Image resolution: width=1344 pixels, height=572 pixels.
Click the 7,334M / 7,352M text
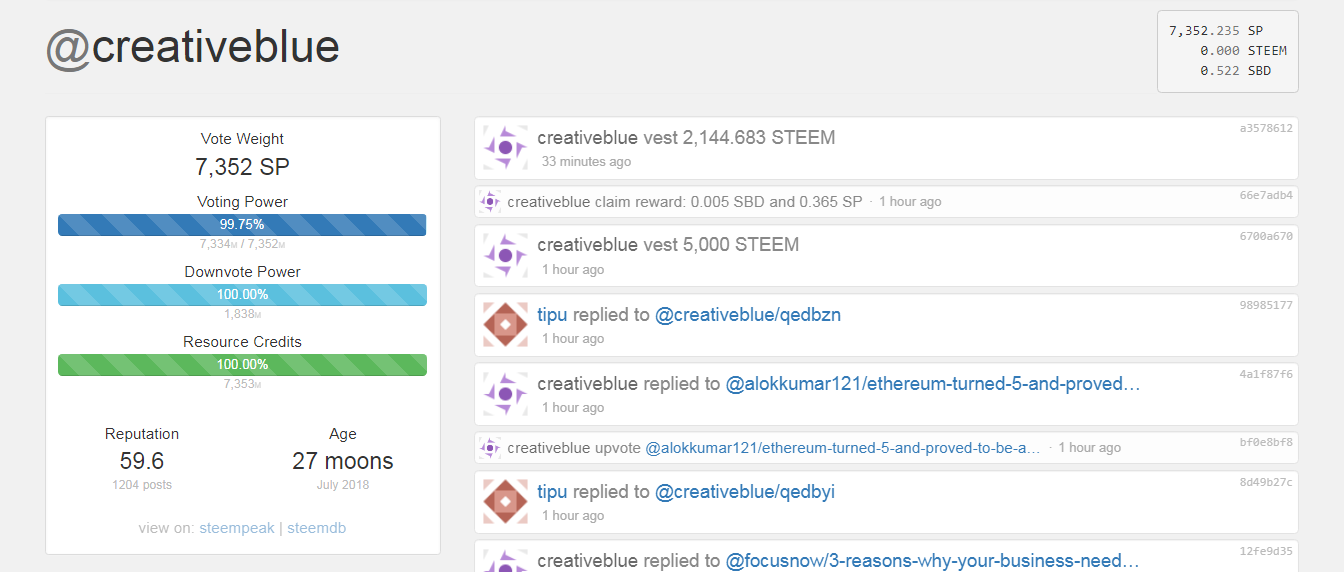click(242, 244)
